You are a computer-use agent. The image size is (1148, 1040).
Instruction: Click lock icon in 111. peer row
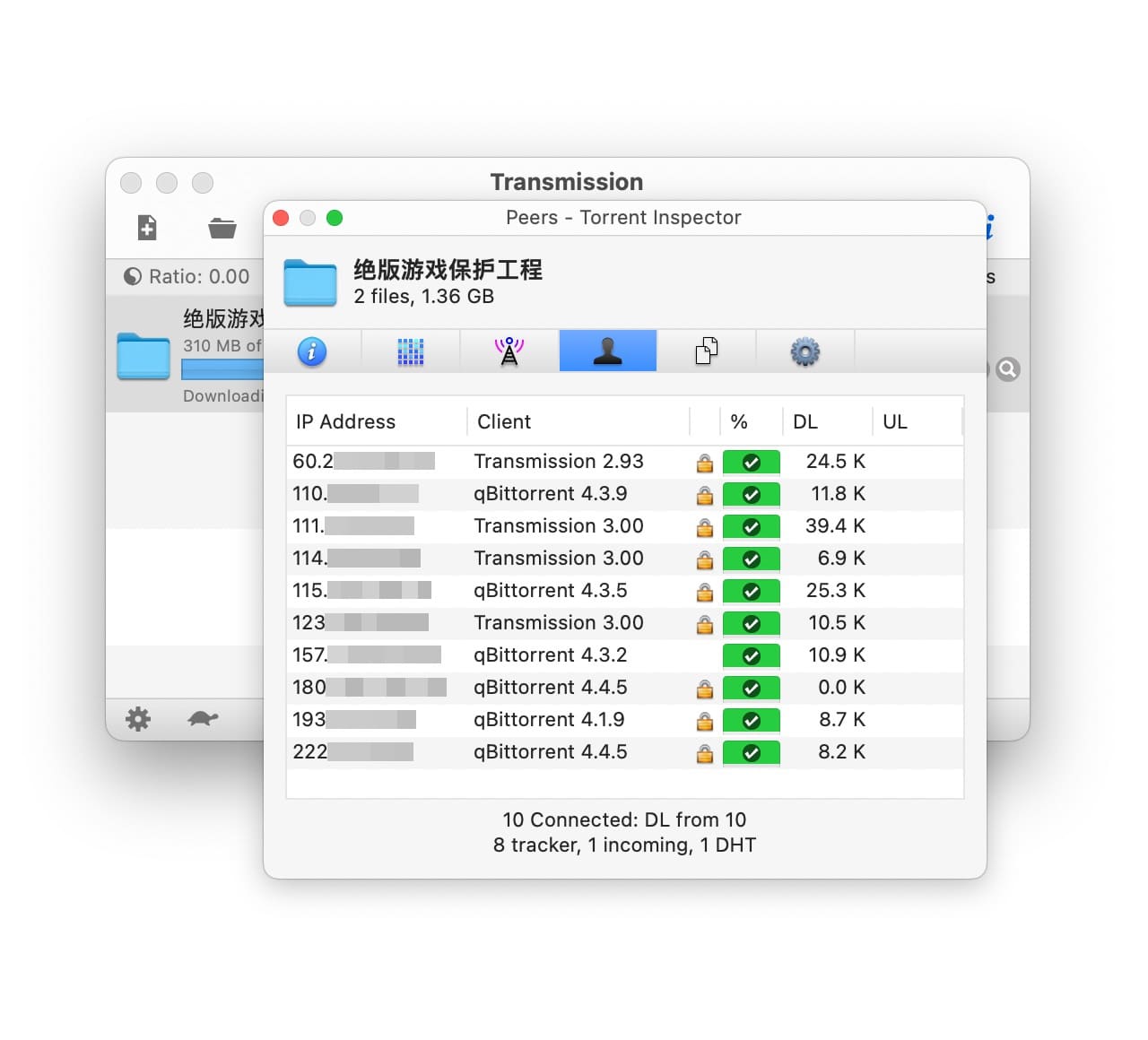705,527
